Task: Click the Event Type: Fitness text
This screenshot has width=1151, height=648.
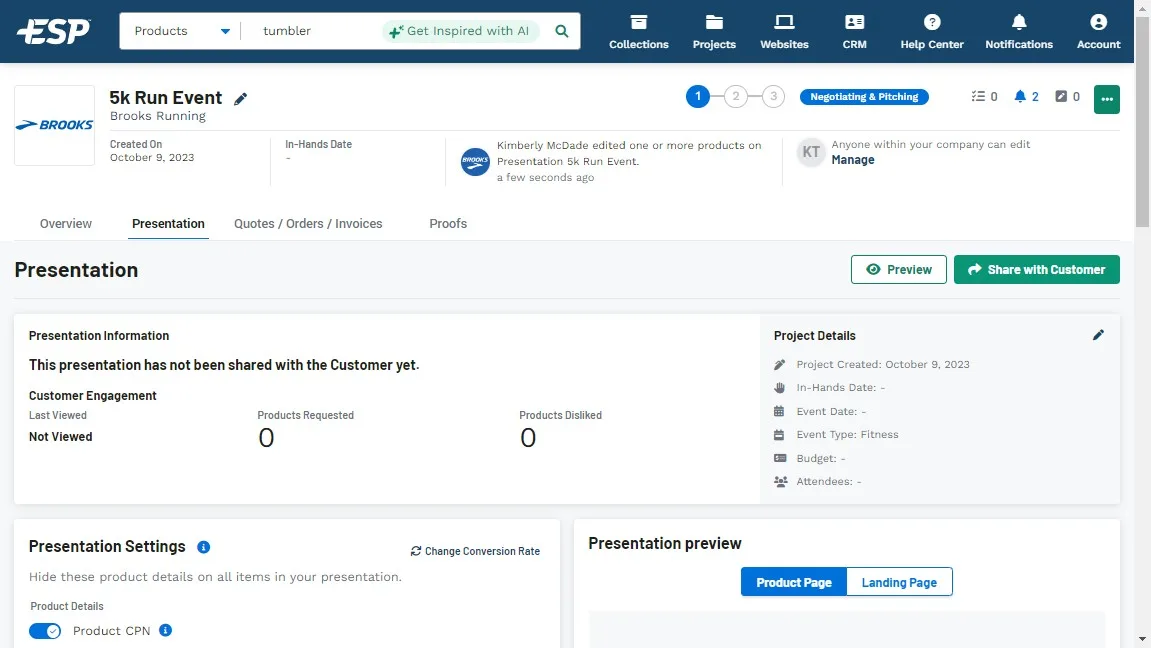Action: point(847,434)
